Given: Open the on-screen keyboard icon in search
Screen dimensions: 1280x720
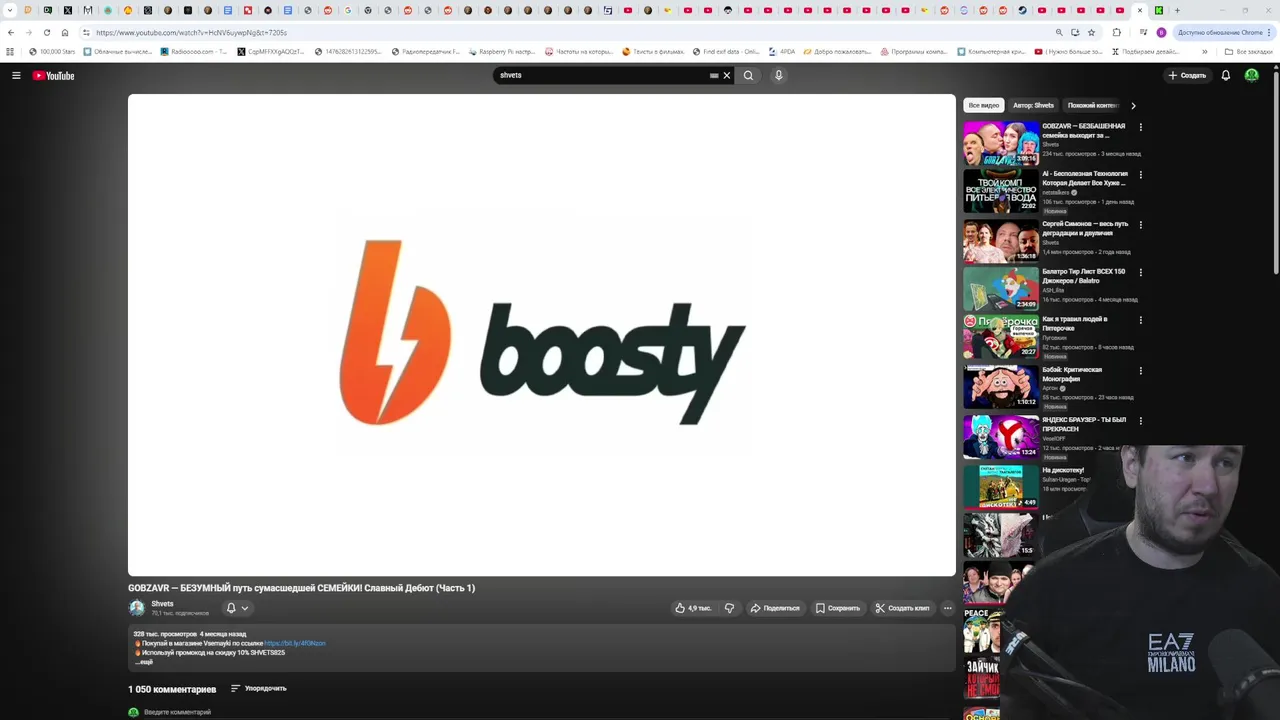Looking at the screenshot, I should (714, 75).
